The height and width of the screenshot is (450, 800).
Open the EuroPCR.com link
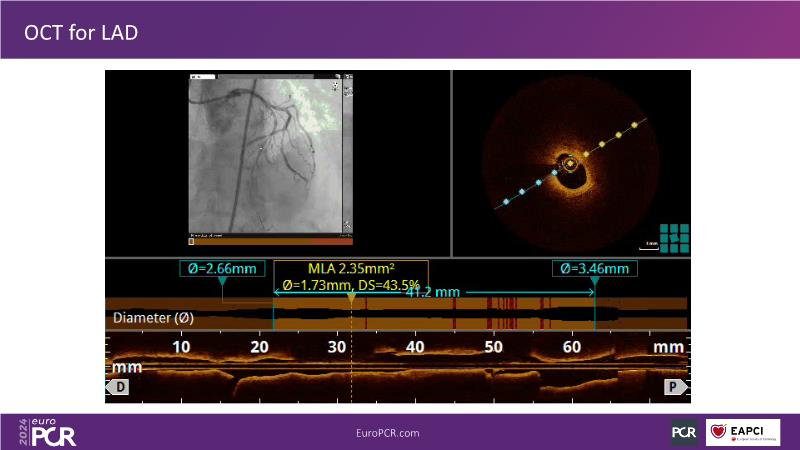(388, 432)
